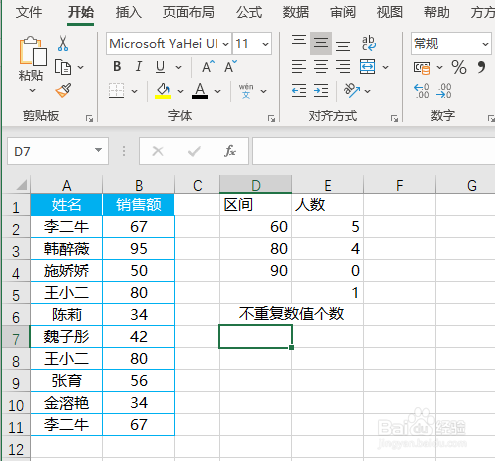This screenshot has width=495, height=461.
Task: Select row 7 header
Action: [16, 337]
